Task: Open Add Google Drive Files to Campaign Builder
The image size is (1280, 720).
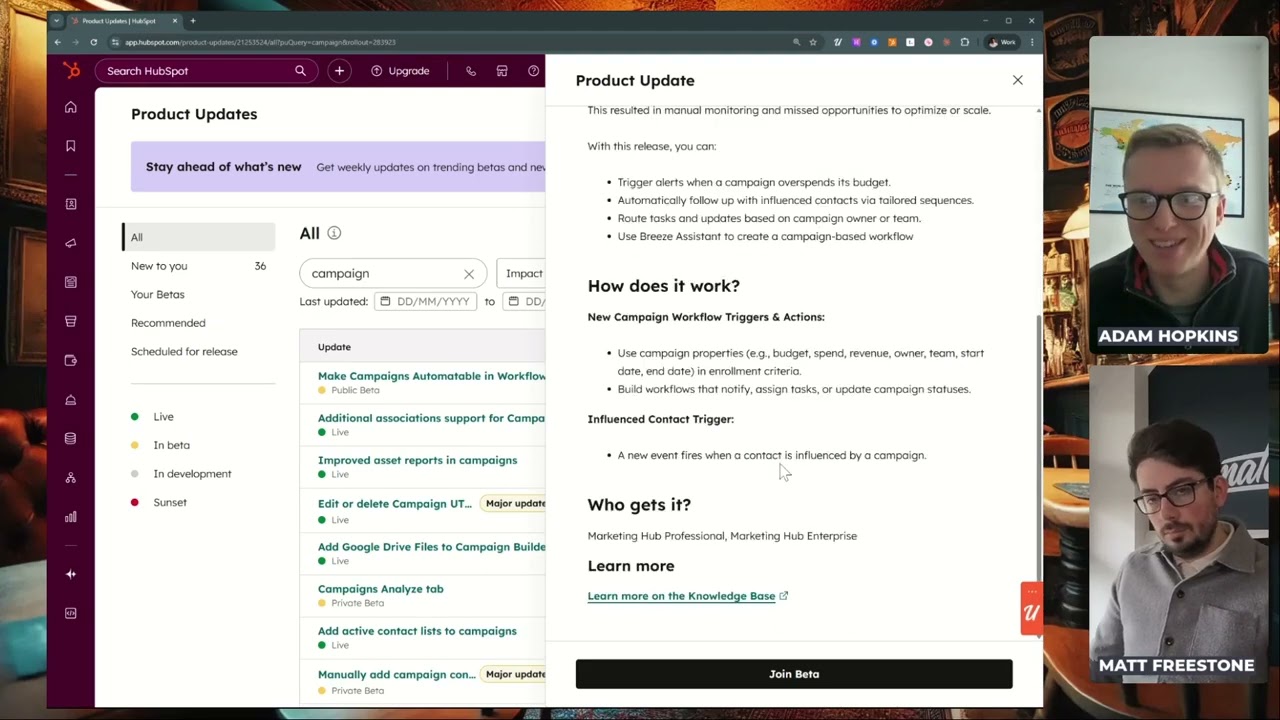Action: point(432,547)
